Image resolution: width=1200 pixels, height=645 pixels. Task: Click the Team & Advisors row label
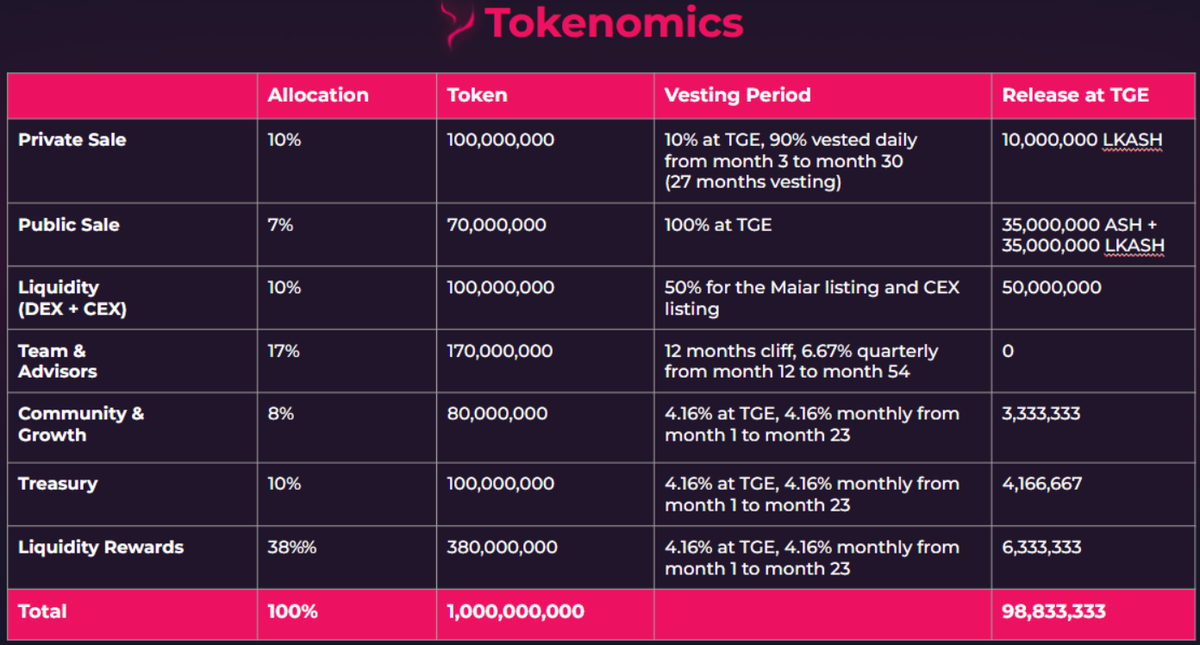coord(57,361)
